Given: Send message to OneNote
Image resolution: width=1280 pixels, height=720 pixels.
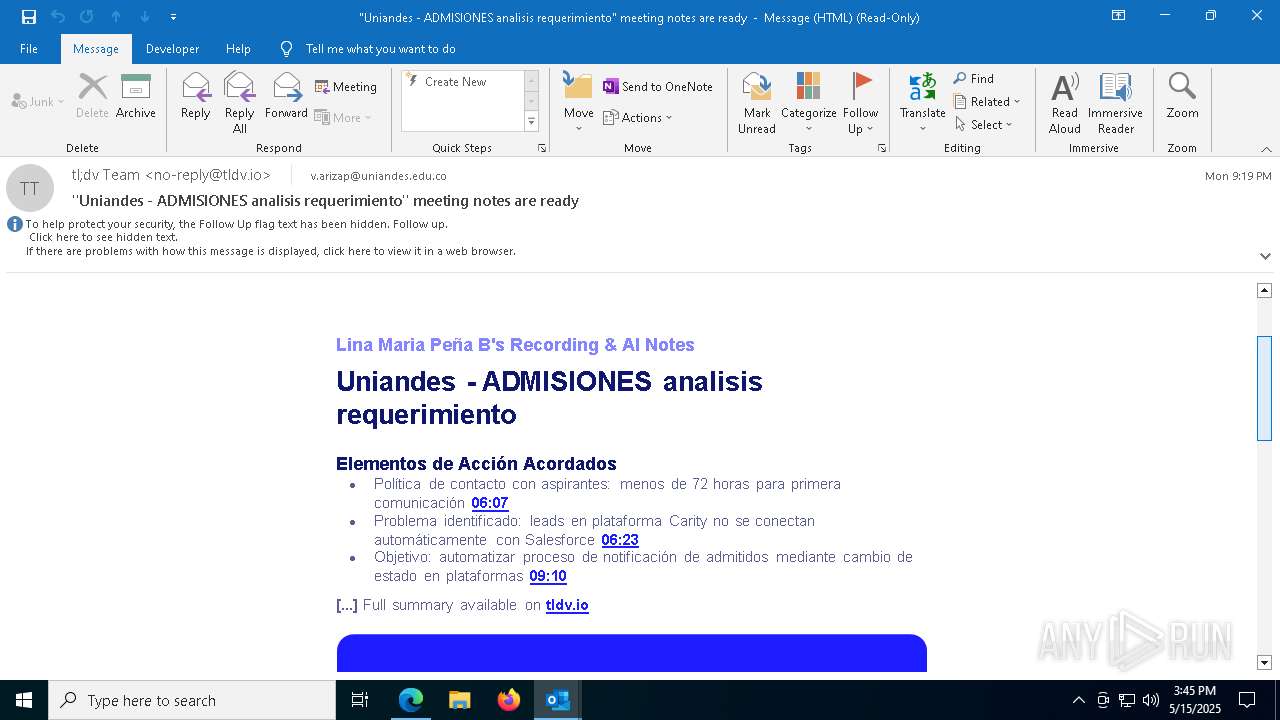Looking at the screenshot, I should (658, 87).
